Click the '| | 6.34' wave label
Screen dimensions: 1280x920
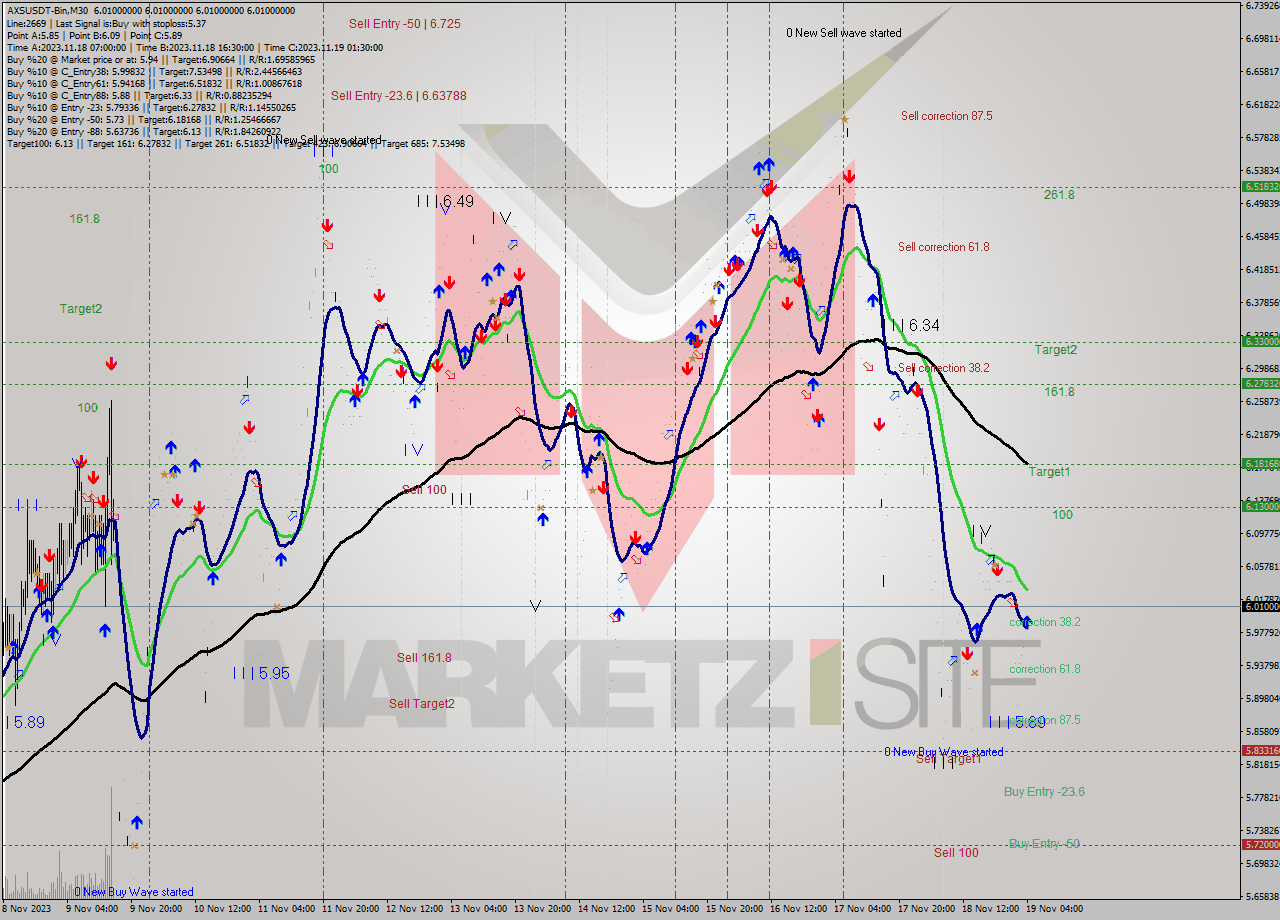pos(915,326)
